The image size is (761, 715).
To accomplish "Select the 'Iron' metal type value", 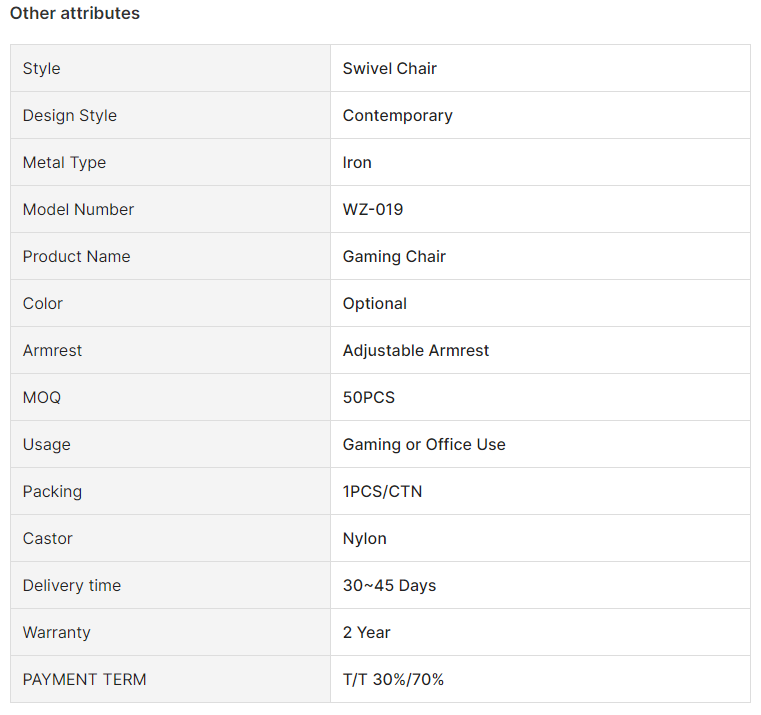I will point(357,163).
